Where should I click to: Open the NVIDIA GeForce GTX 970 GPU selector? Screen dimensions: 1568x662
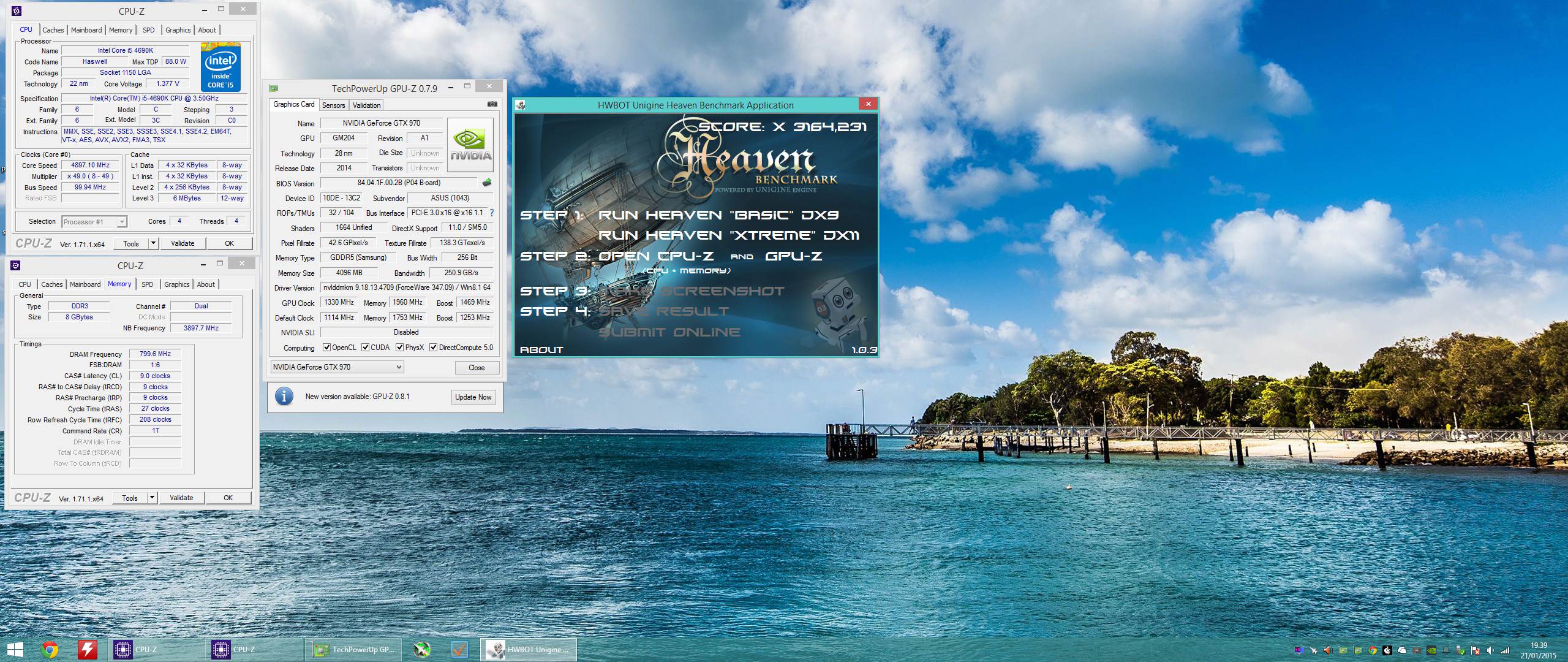point(337,367)
